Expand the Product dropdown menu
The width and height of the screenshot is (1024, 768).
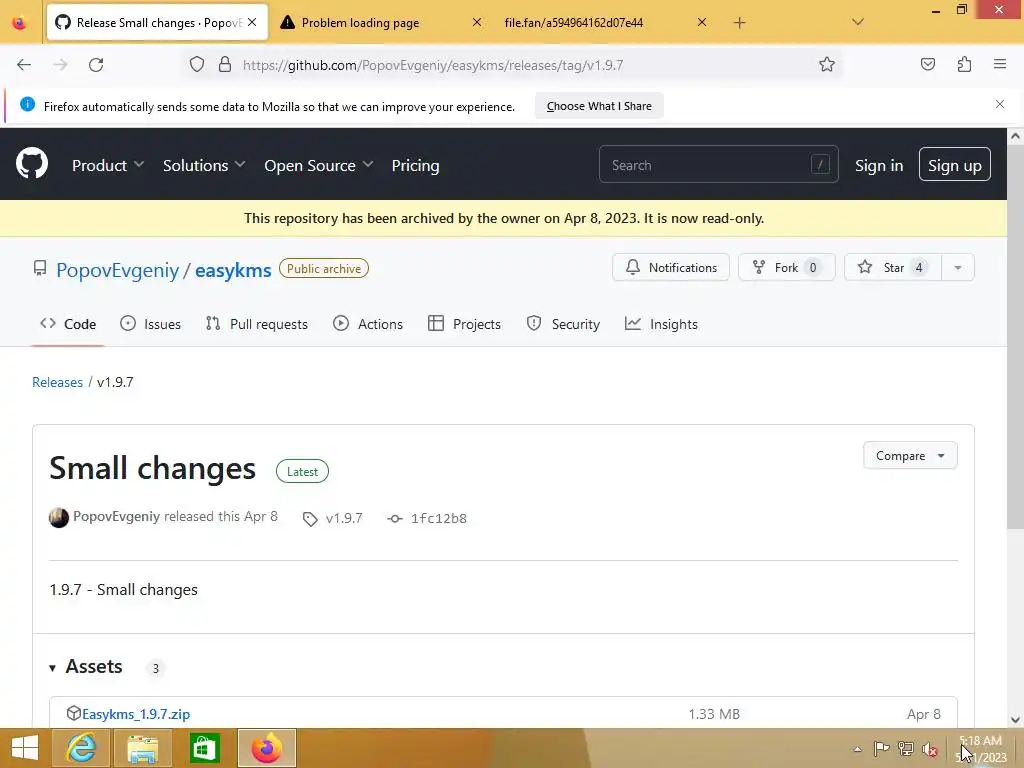click(108, 165)
